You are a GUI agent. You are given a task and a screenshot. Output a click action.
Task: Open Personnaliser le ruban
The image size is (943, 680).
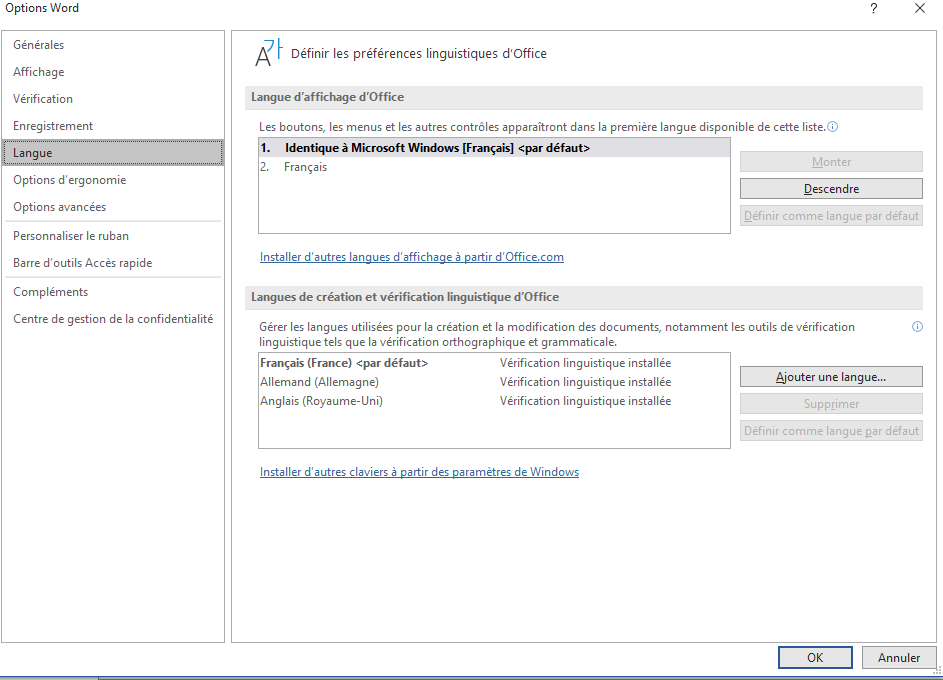113,236
